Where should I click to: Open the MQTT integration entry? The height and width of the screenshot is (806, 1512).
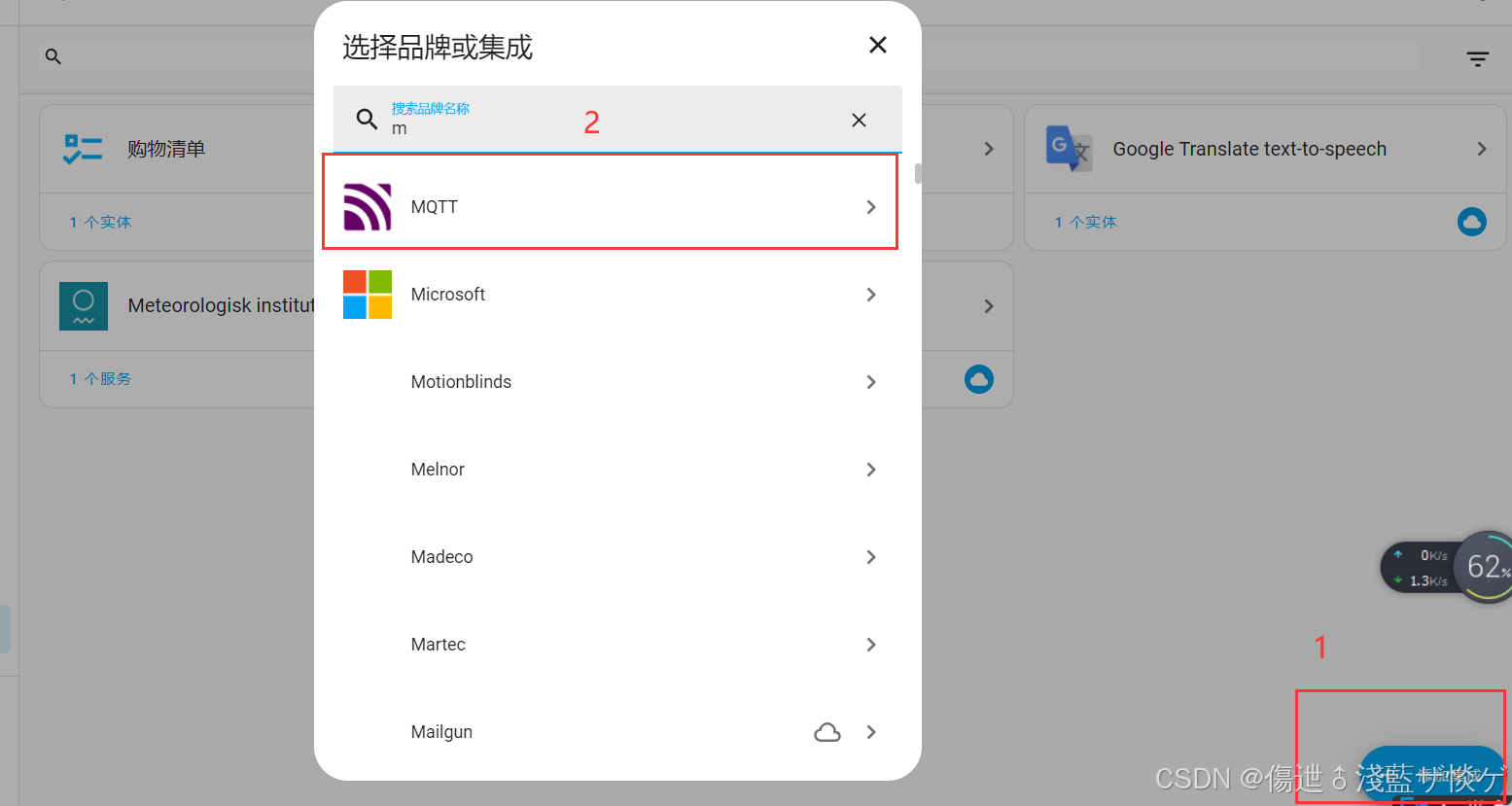click(x=610, y=206)
